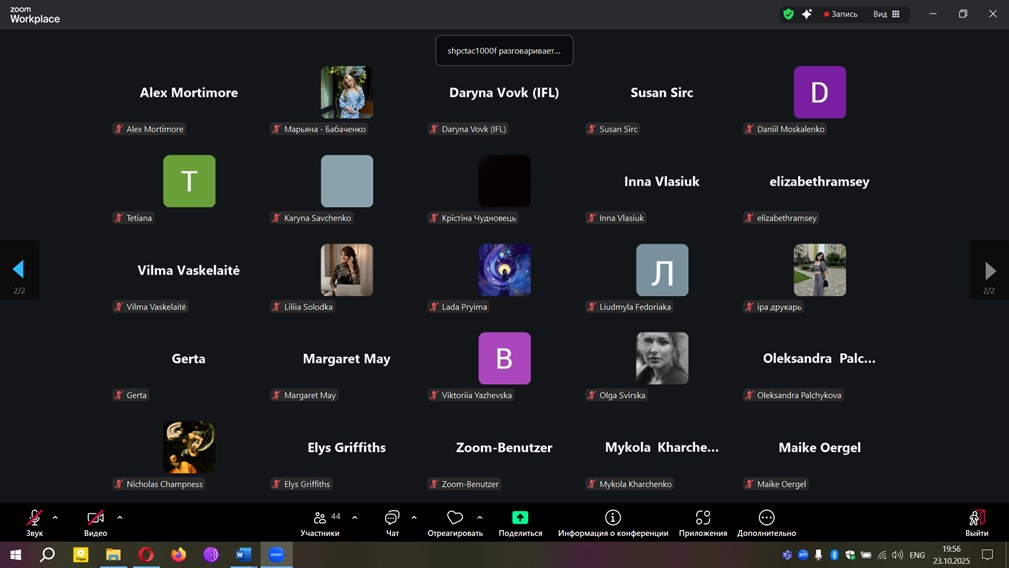The width and height of the screenshot is (1009, 568).
Task: Open the Отреагировать reactions menu
Action: tap(455, 522)
